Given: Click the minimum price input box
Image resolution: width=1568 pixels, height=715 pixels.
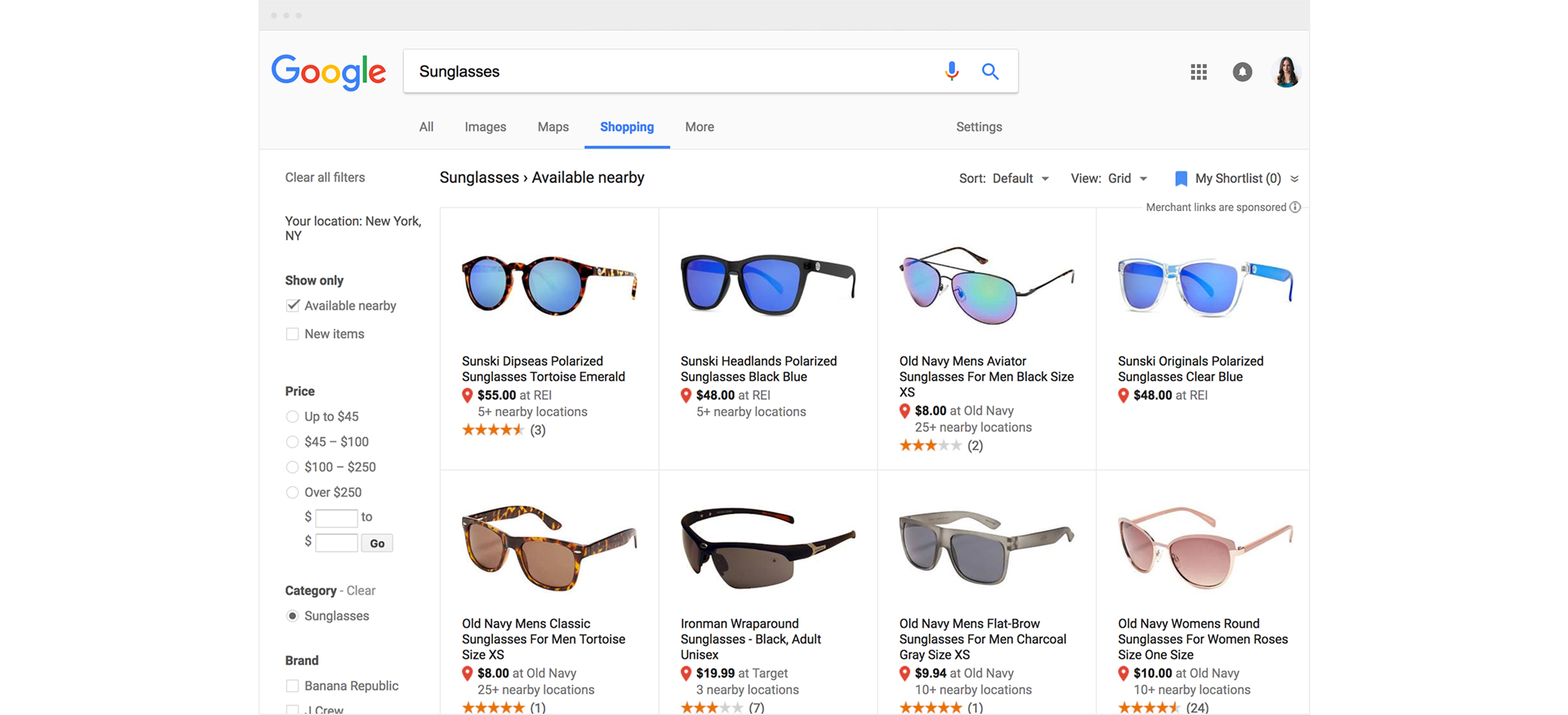Looking at the screenshot, I should 336,518.
